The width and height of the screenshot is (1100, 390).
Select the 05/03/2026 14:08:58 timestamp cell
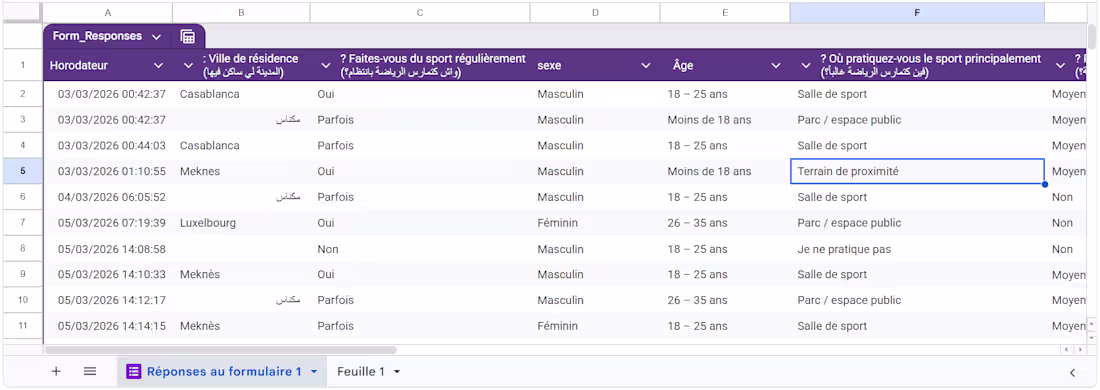[108, 249]
